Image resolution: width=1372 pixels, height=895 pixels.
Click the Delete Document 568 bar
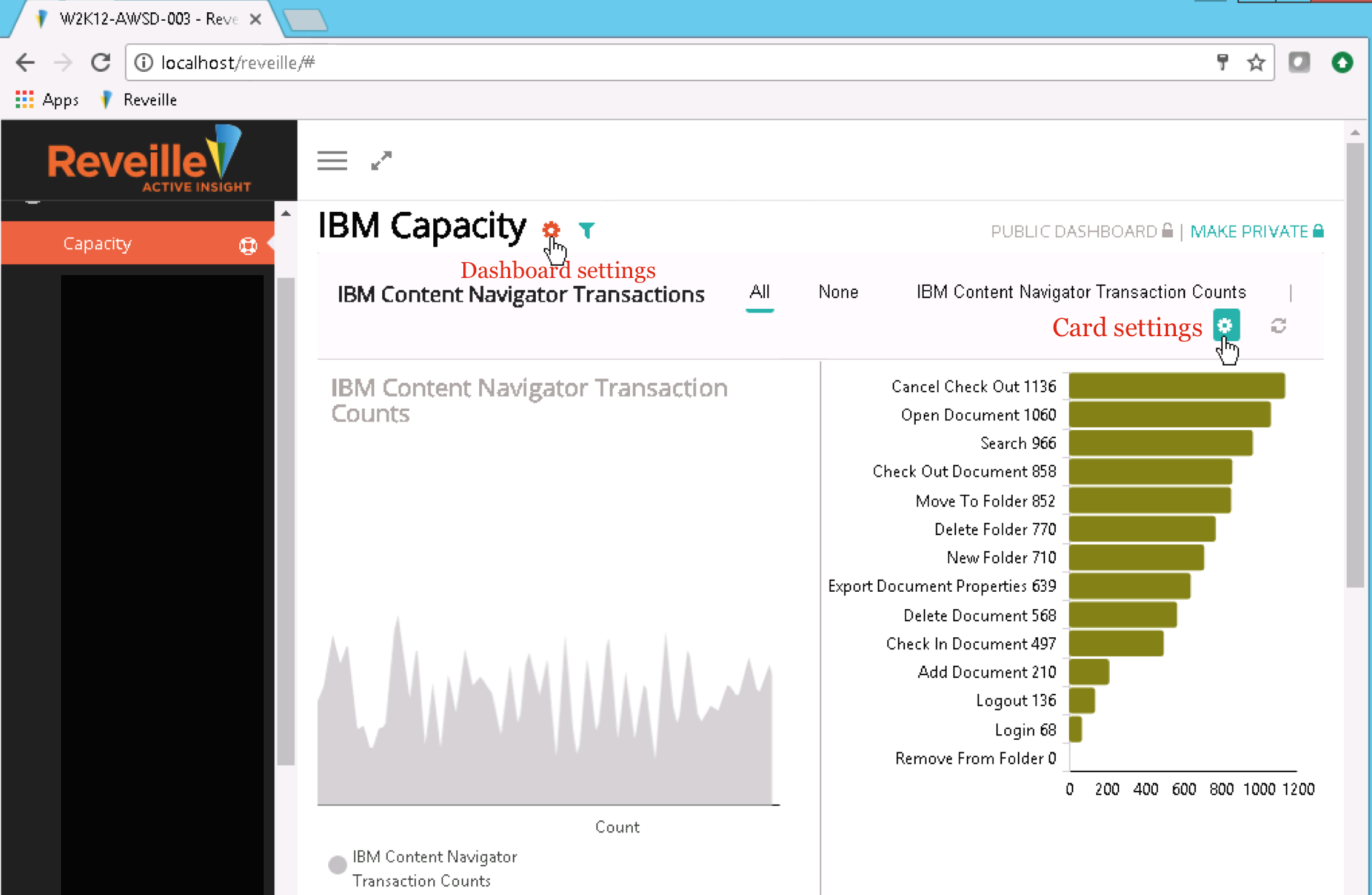coord(1123,615)
